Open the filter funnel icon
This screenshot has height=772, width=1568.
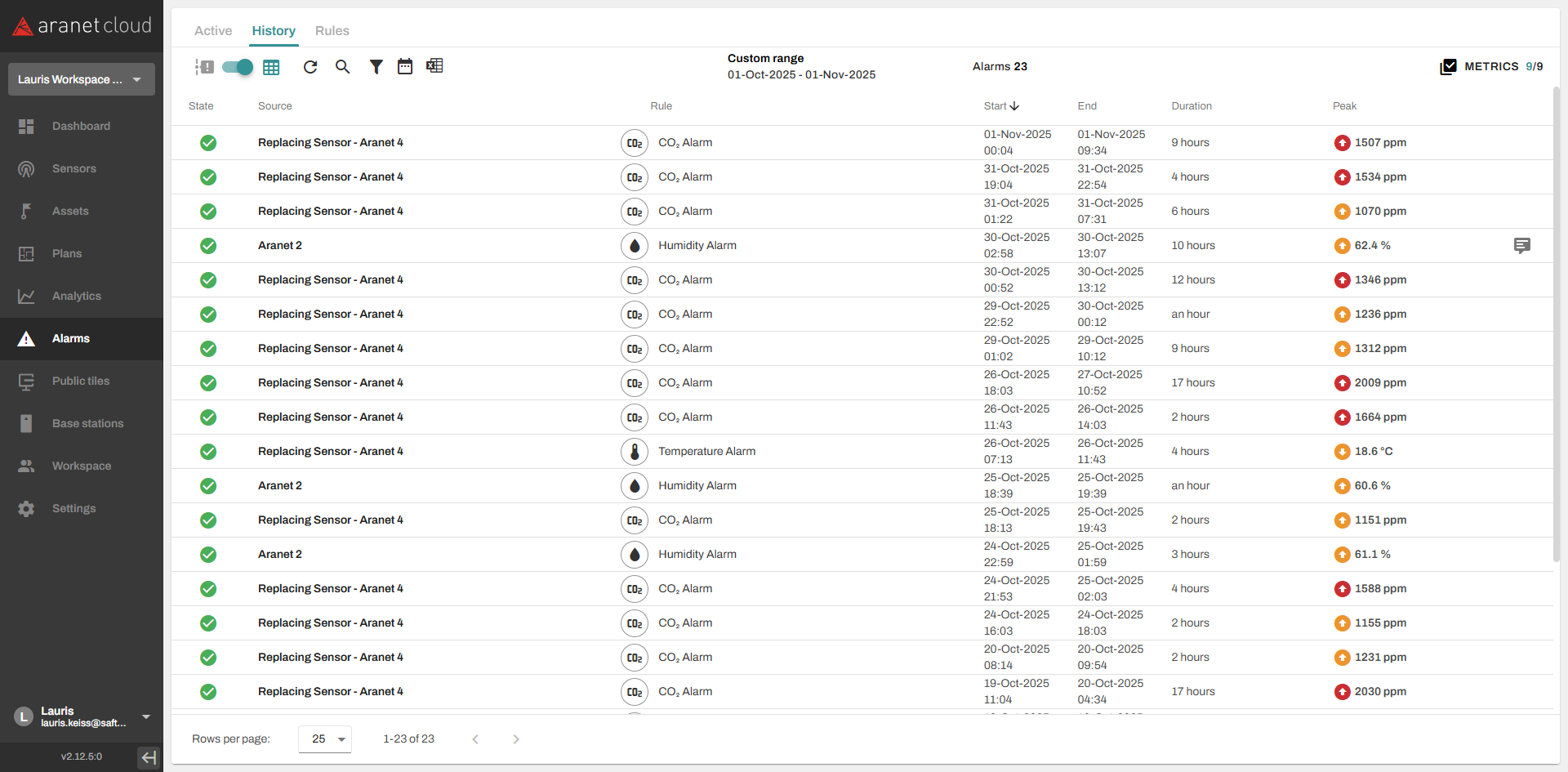[x=376, y=67]
